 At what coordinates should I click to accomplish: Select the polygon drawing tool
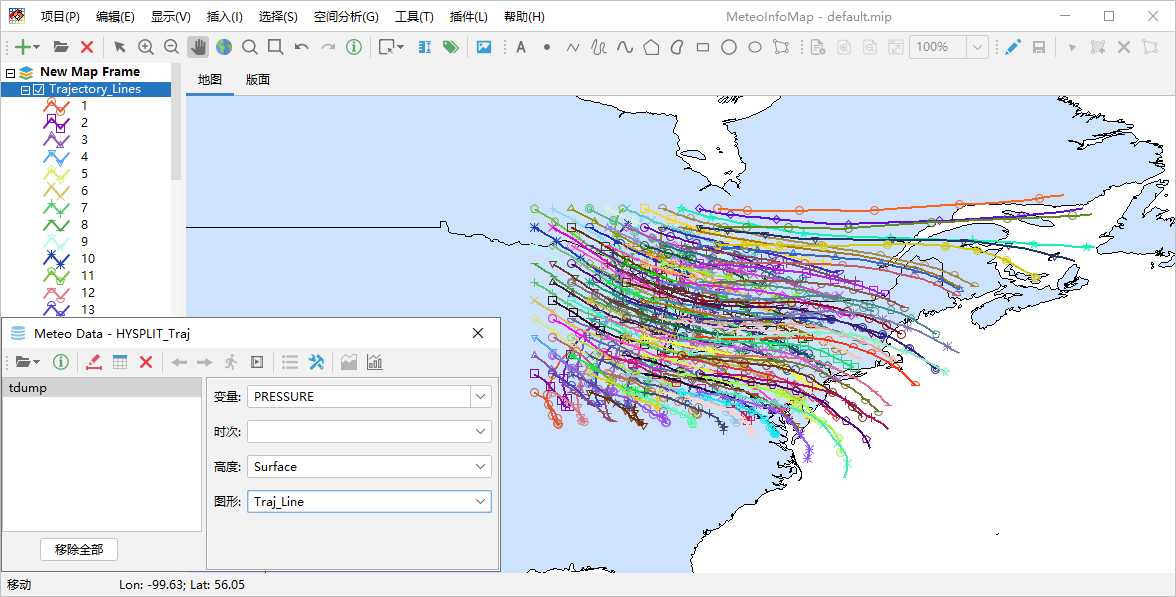coord(651,47)
